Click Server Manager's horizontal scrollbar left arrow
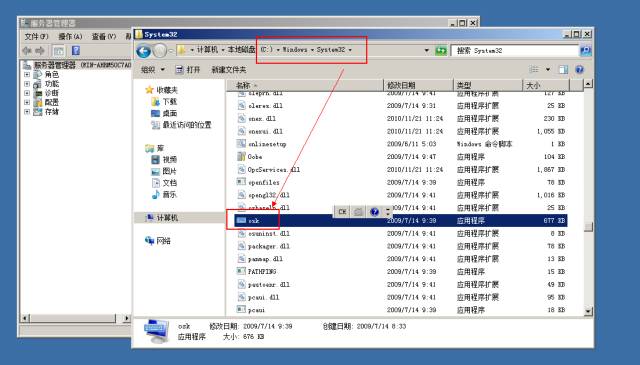Image resolution: width=640 pixels, height=365 pixels. 24,318
